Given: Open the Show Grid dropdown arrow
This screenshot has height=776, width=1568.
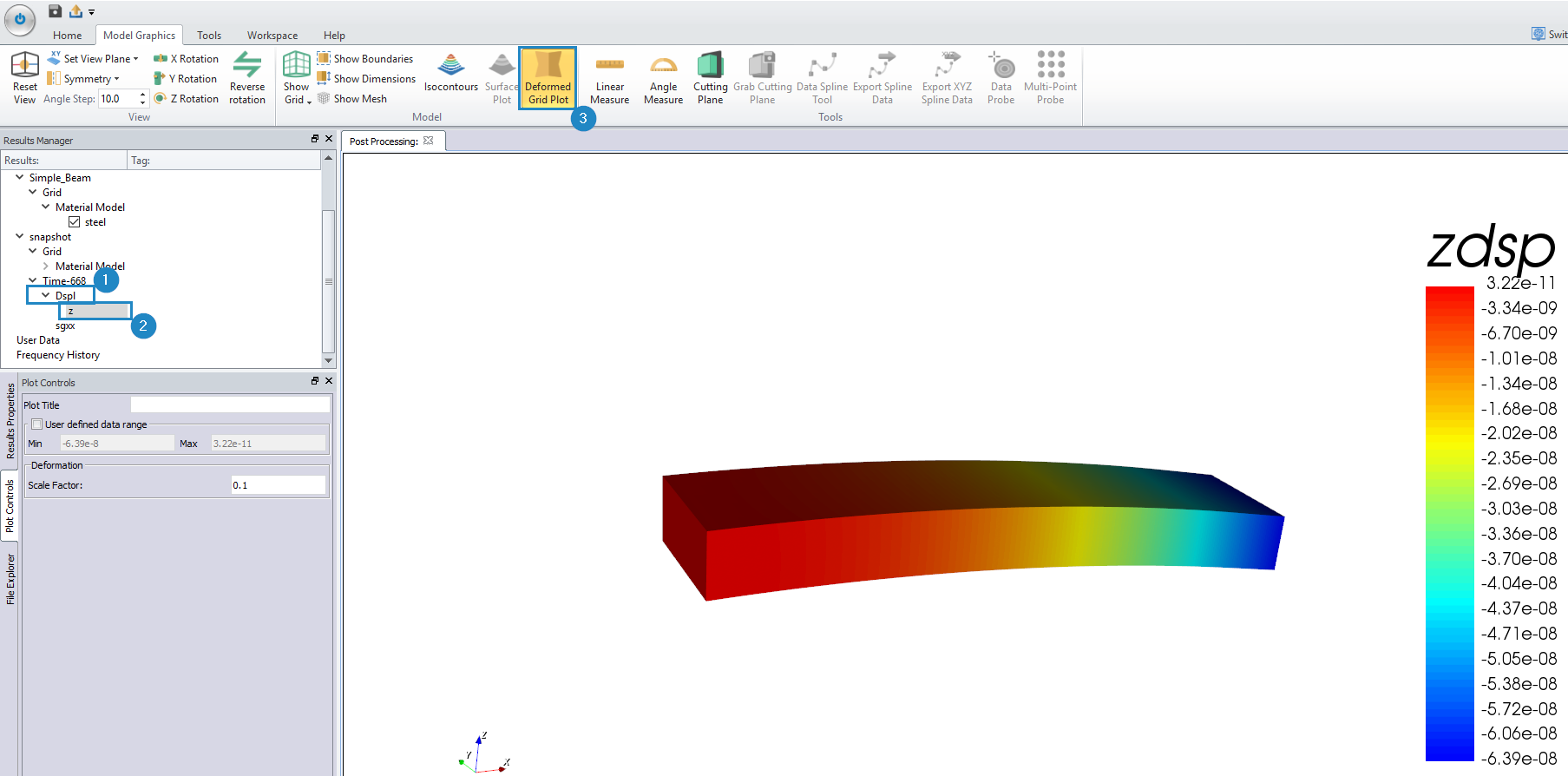Looking at the screenshot, I should click(309, 102).
